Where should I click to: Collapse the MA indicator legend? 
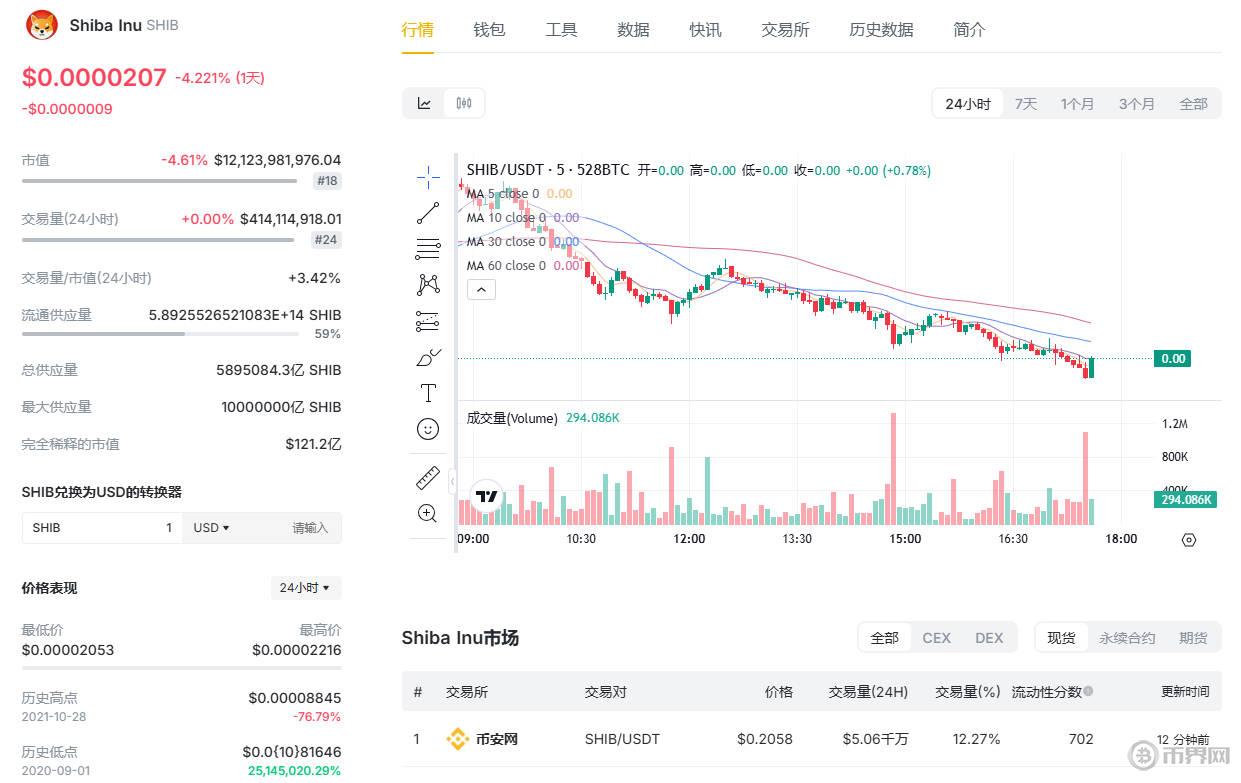(x=481, y=290)
